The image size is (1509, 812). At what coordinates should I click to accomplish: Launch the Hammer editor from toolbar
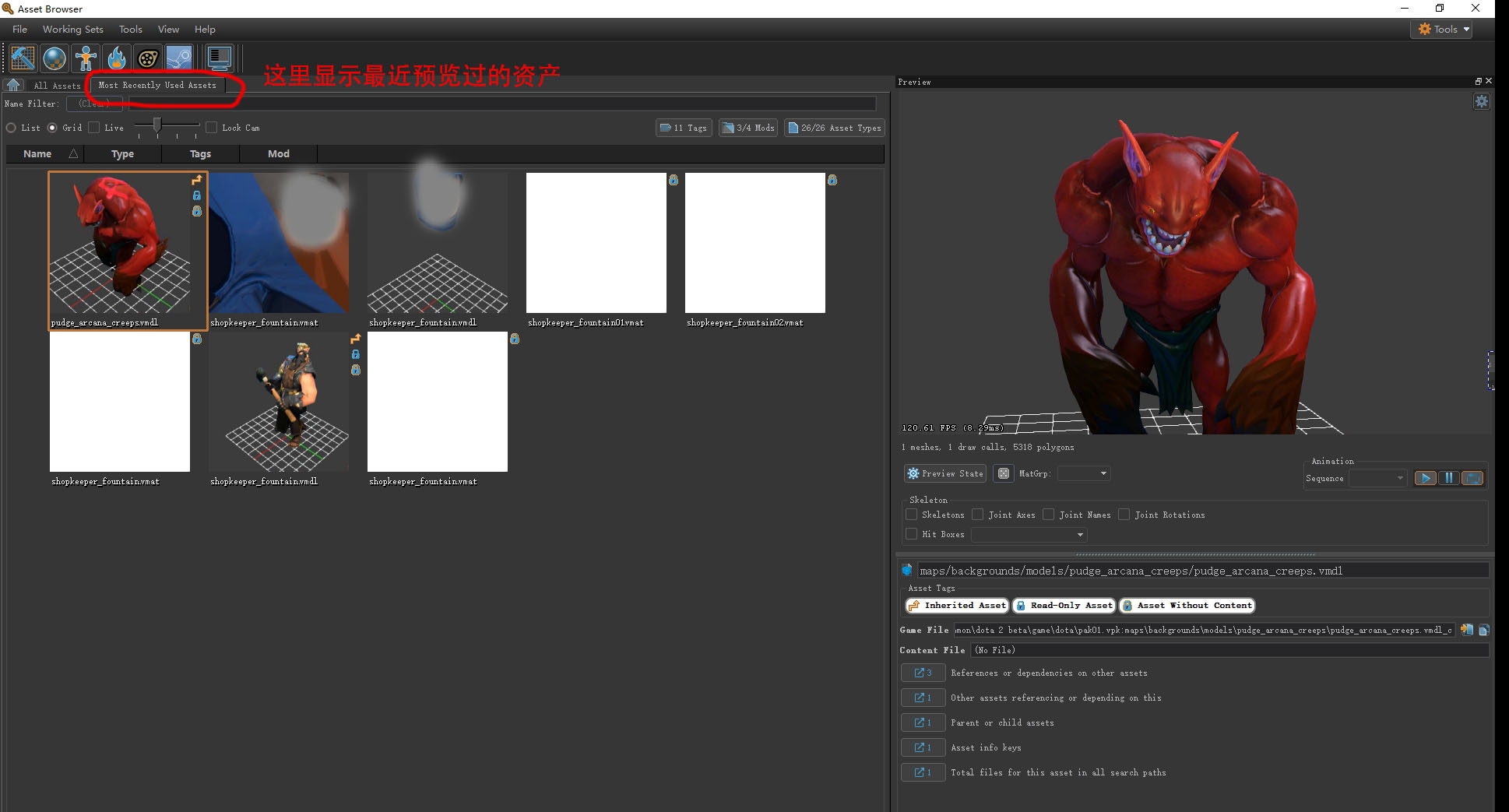[23, 58]
